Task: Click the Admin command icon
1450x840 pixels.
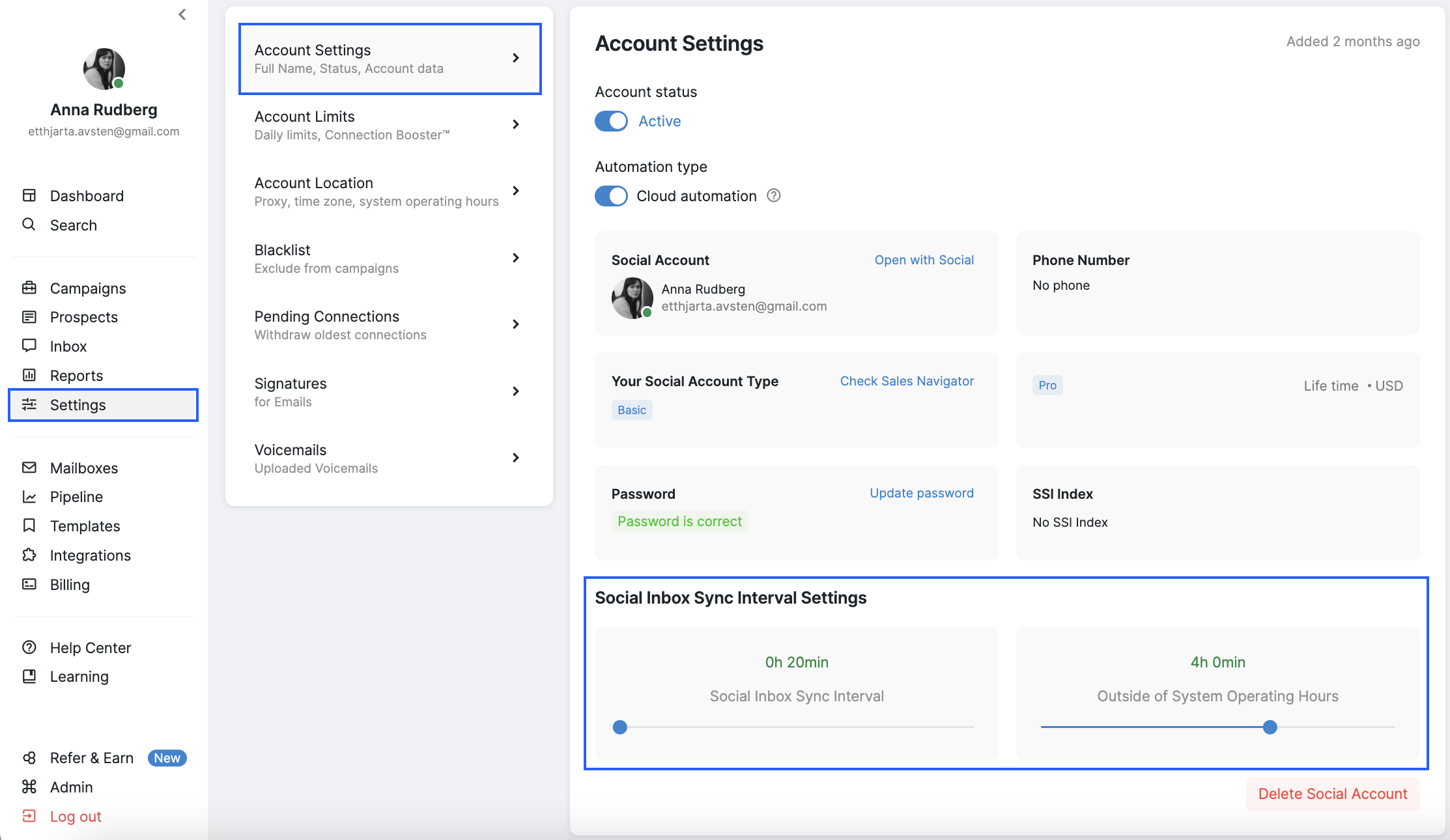Action: pos(29,787)
